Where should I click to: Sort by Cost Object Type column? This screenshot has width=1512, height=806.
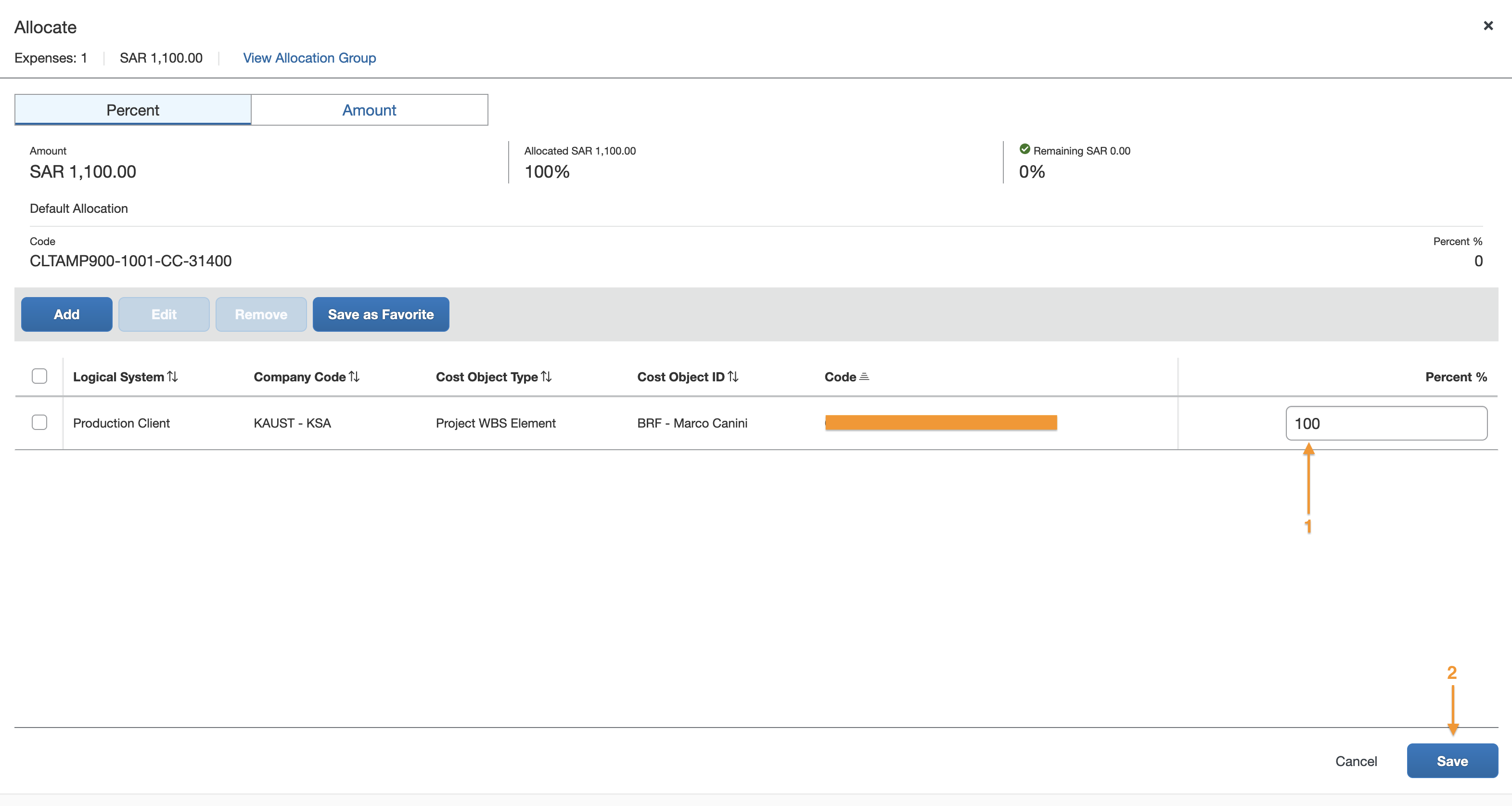(x=494, y=377)
